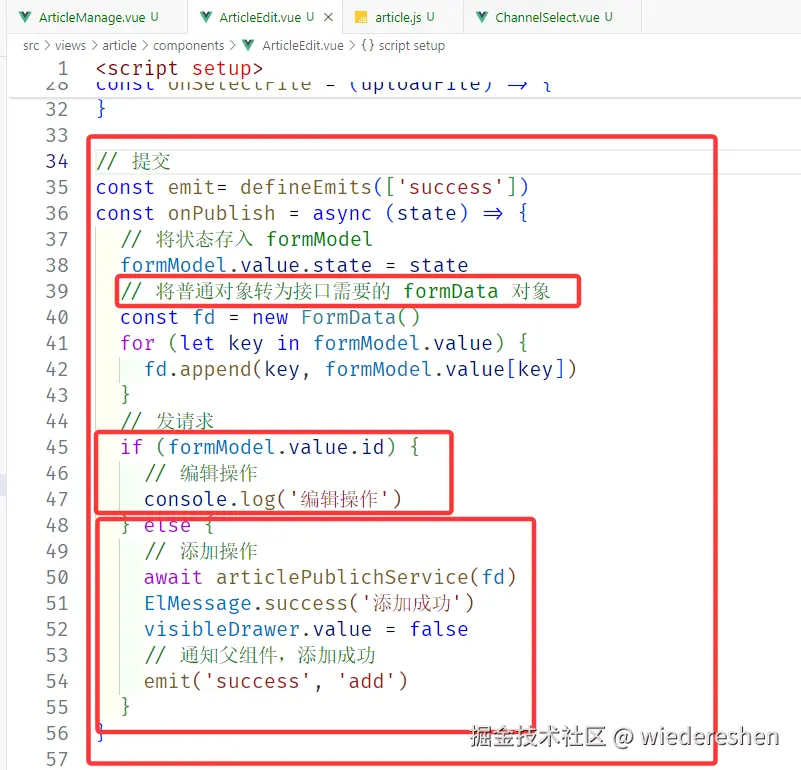Viewport: 801px width, 770px height.
Task: Click the braces symbol icon in breadcrumb
Action: (x=368, y=45)
